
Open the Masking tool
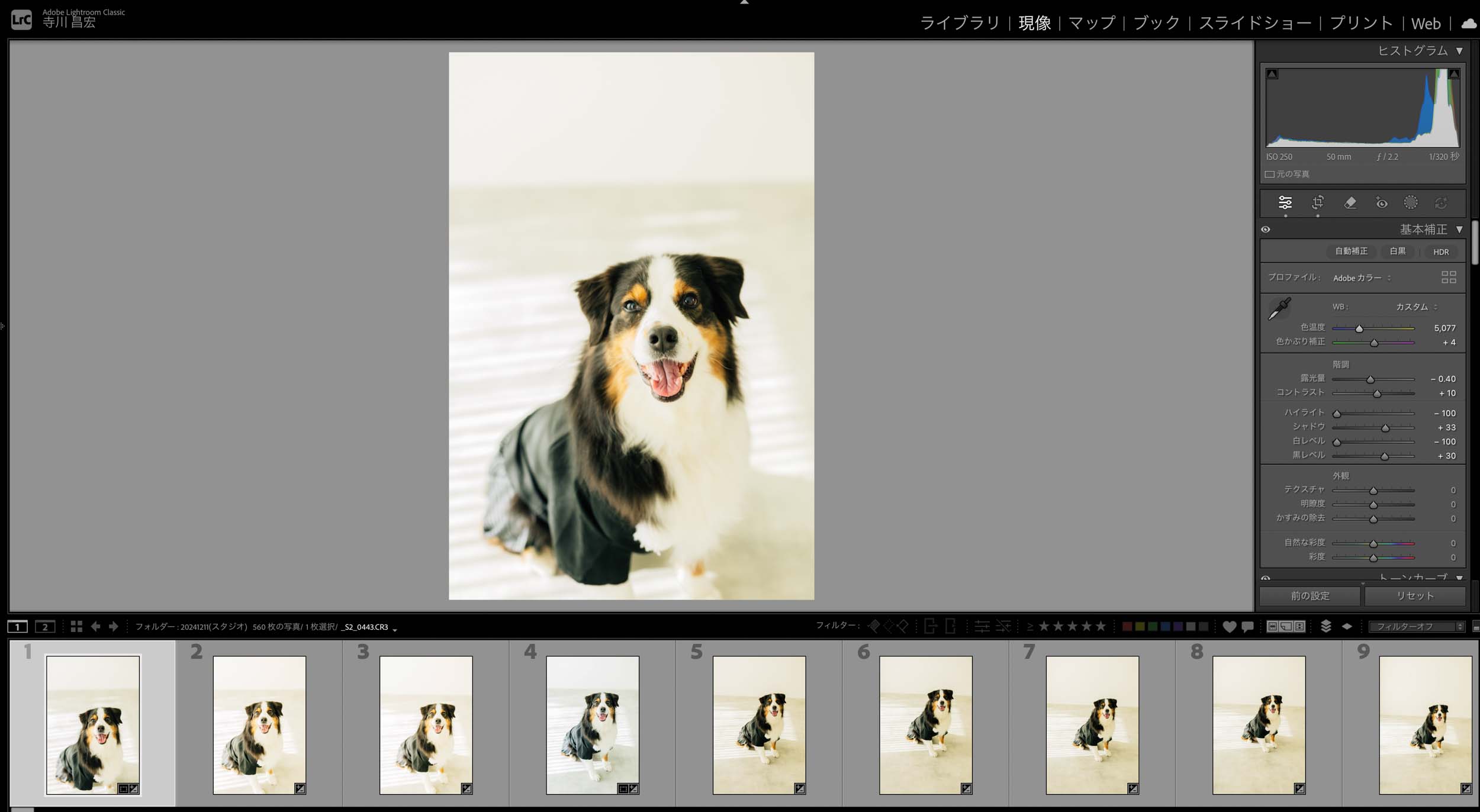pos(1411,203)
